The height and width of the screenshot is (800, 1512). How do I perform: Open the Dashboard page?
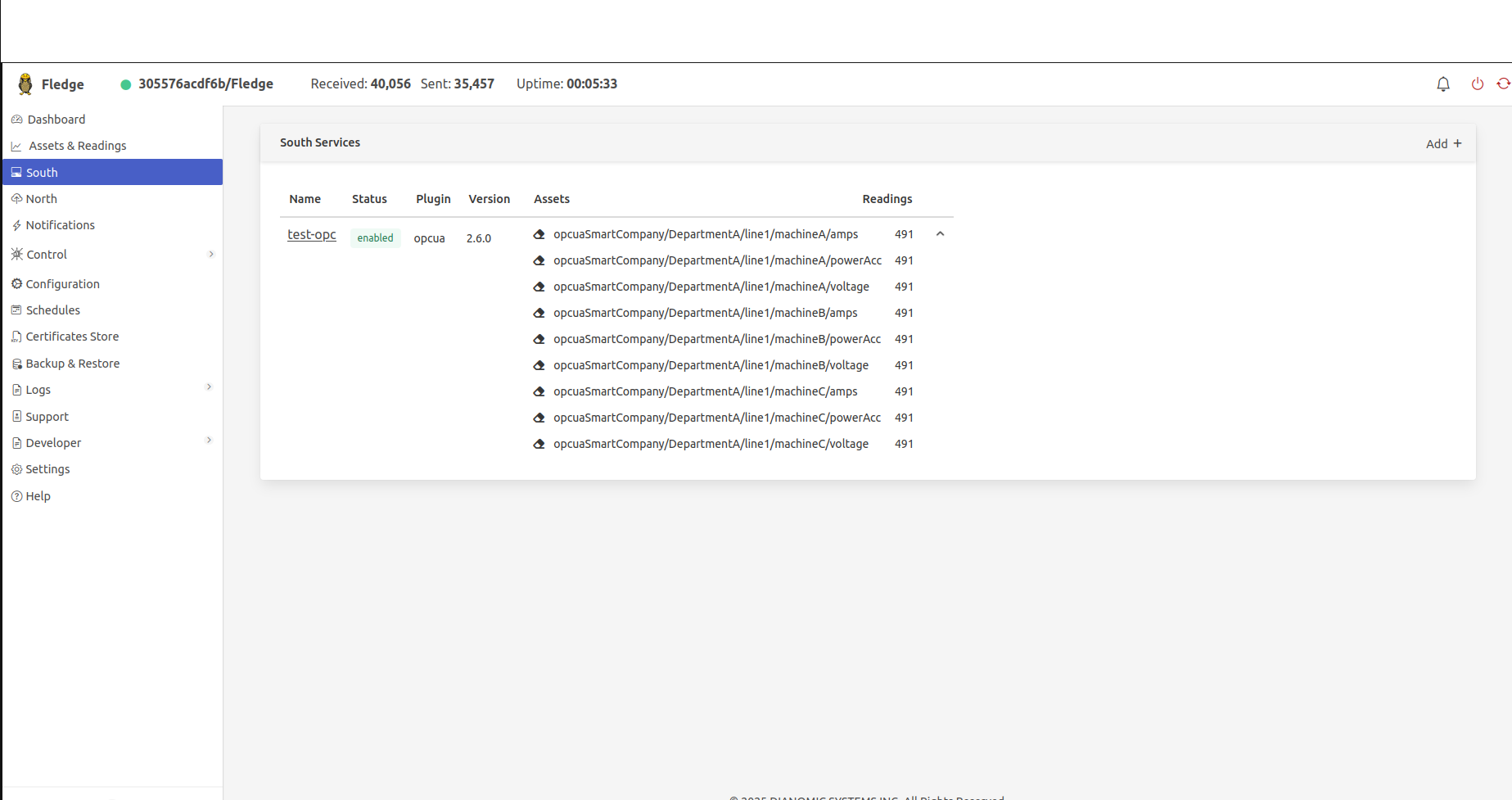point(56,120)
